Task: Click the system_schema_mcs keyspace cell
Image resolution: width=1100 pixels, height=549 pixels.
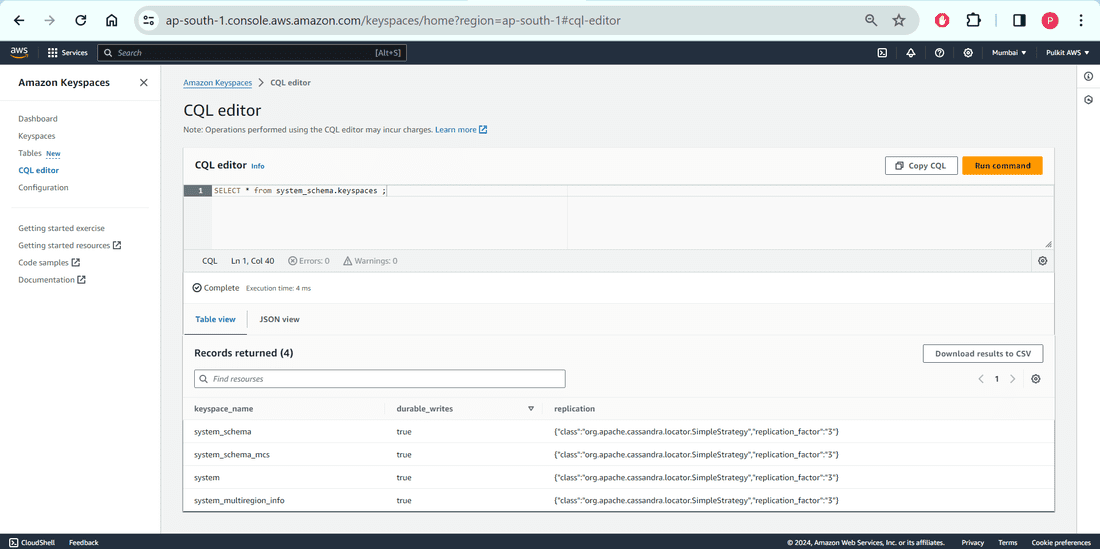Action: click(x=232, y=454)
